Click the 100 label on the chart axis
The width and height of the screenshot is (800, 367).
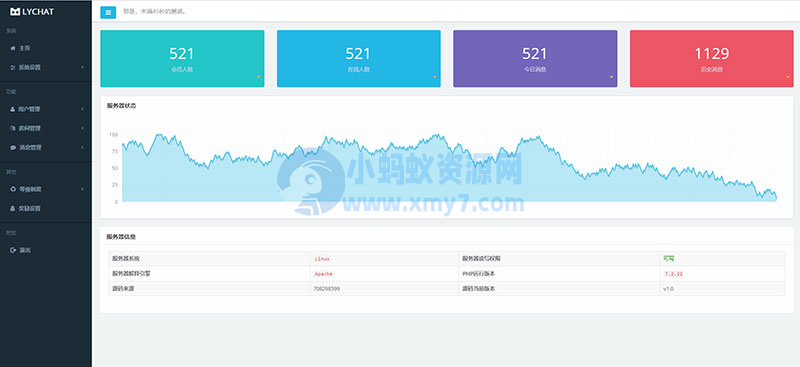(x=113, y=135)
